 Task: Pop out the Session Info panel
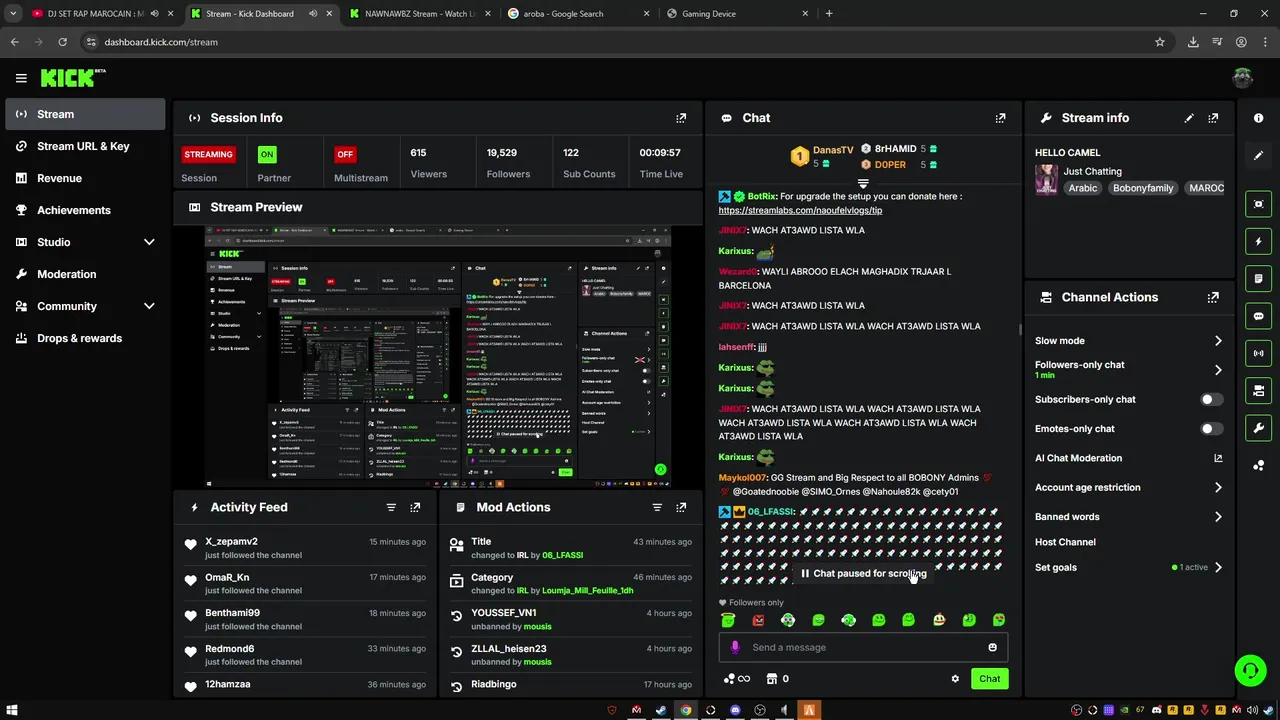click(x=681, y=118)
